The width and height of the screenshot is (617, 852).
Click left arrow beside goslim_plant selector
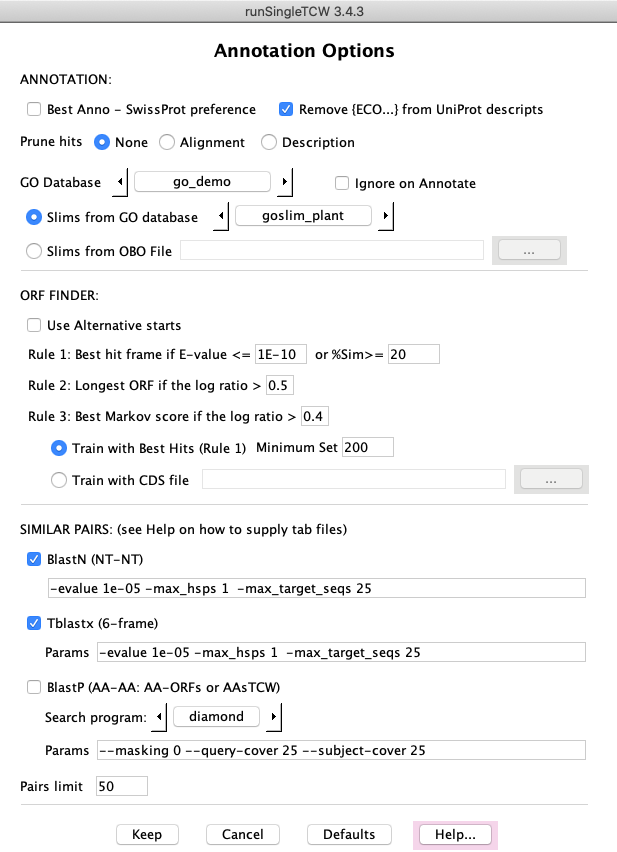(x=222, y=217)
